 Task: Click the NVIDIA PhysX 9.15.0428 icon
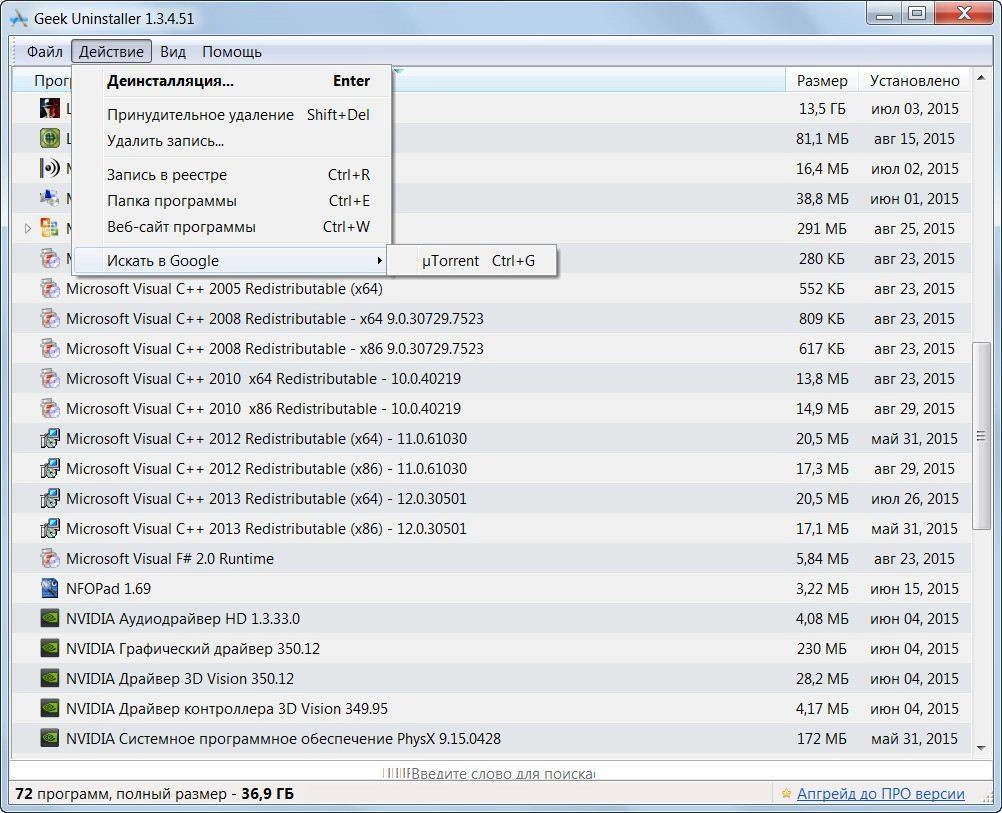pyautogui.click(x=50, y=739)
